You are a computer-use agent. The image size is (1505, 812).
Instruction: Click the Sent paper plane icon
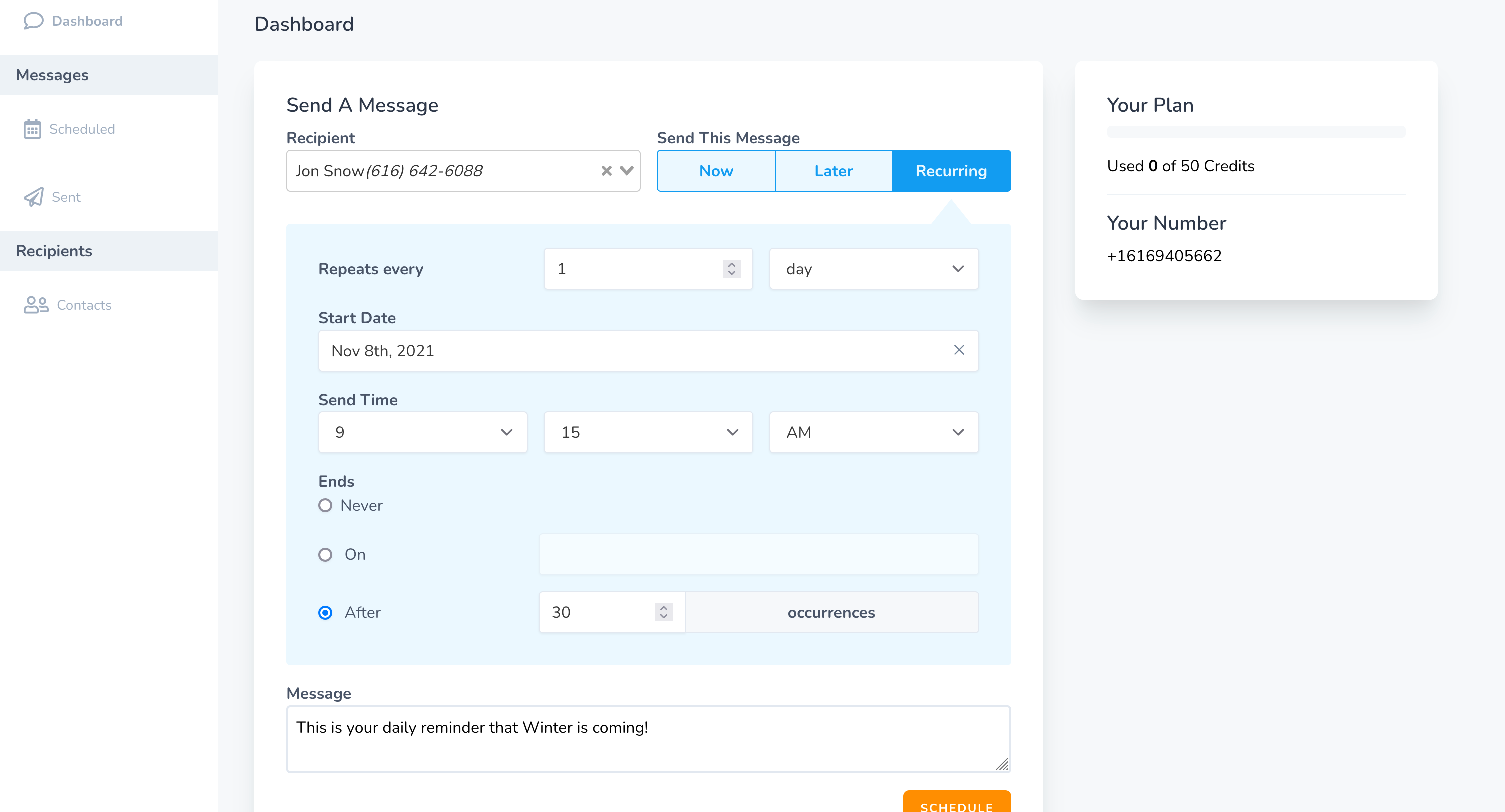(33, 197)
